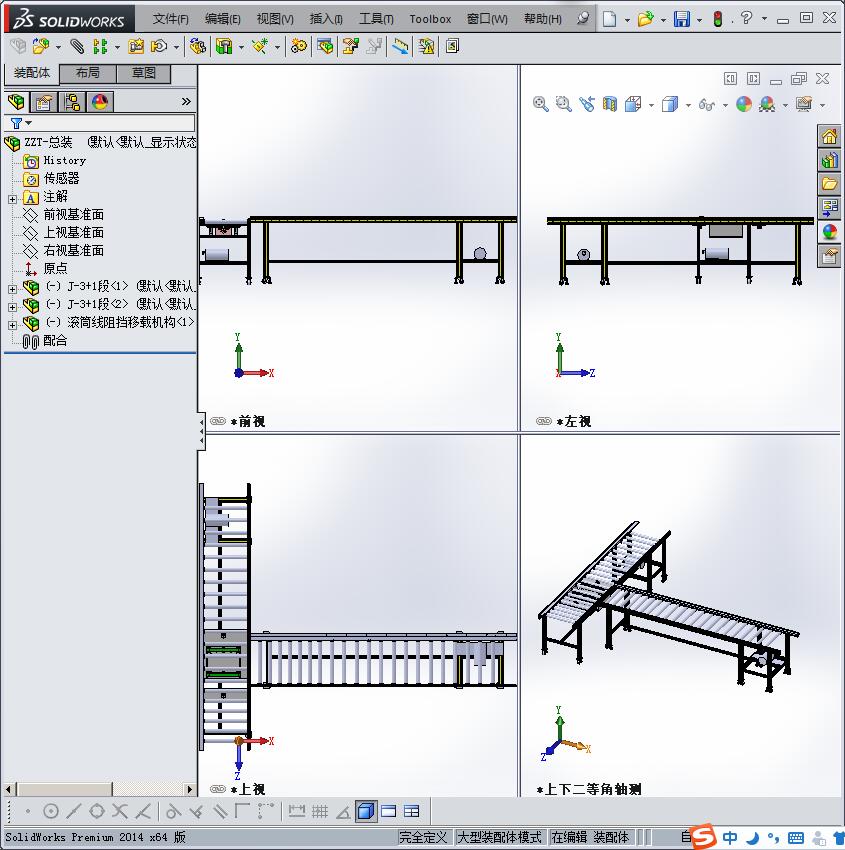Screen dimensions: 845x850
Task: Toggle the Four View viewport button
Action: coord(411,812)
